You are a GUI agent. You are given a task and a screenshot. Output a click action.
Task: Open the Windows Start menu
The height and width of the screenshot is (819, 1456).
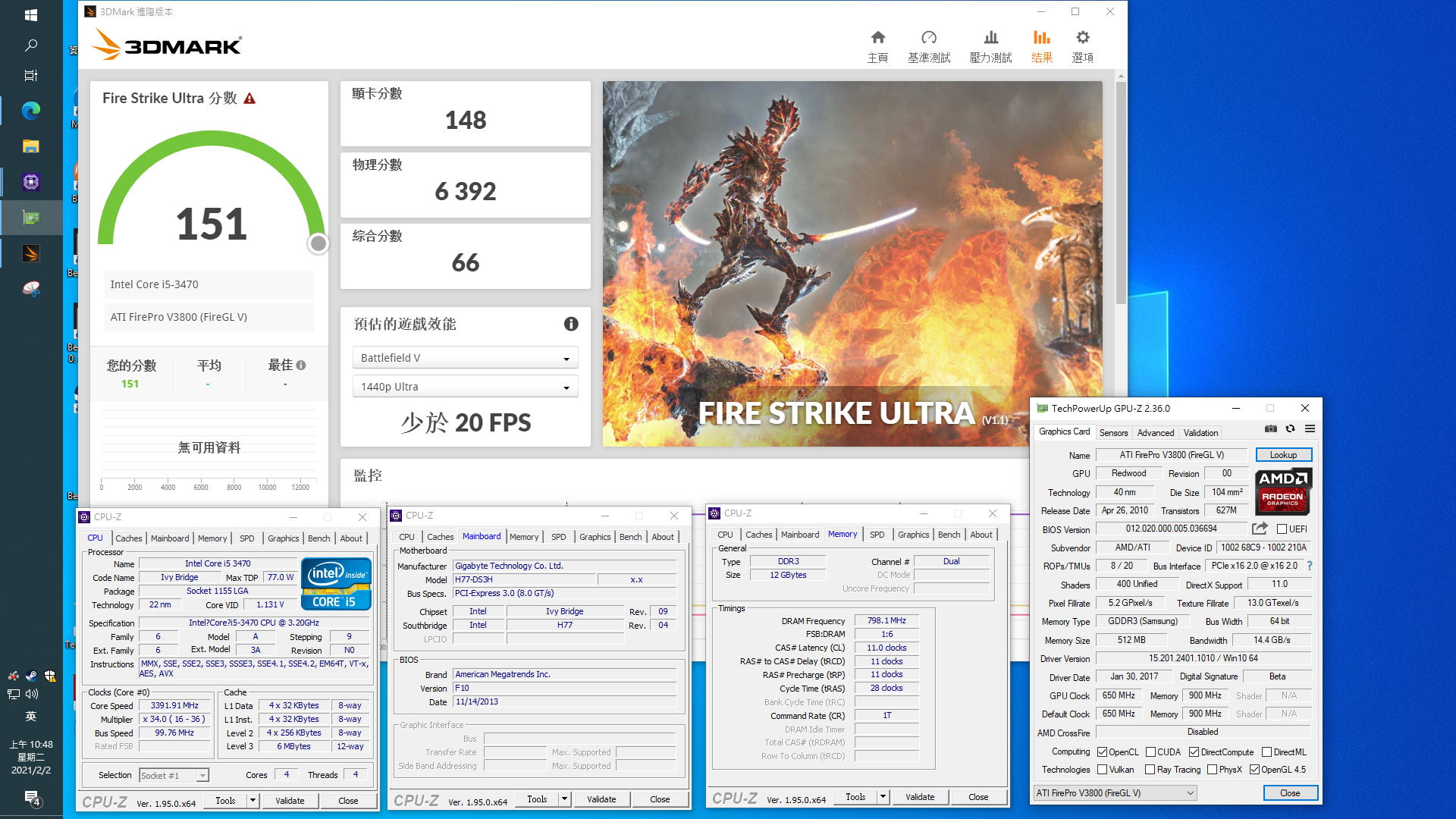(x=31, y=15)
